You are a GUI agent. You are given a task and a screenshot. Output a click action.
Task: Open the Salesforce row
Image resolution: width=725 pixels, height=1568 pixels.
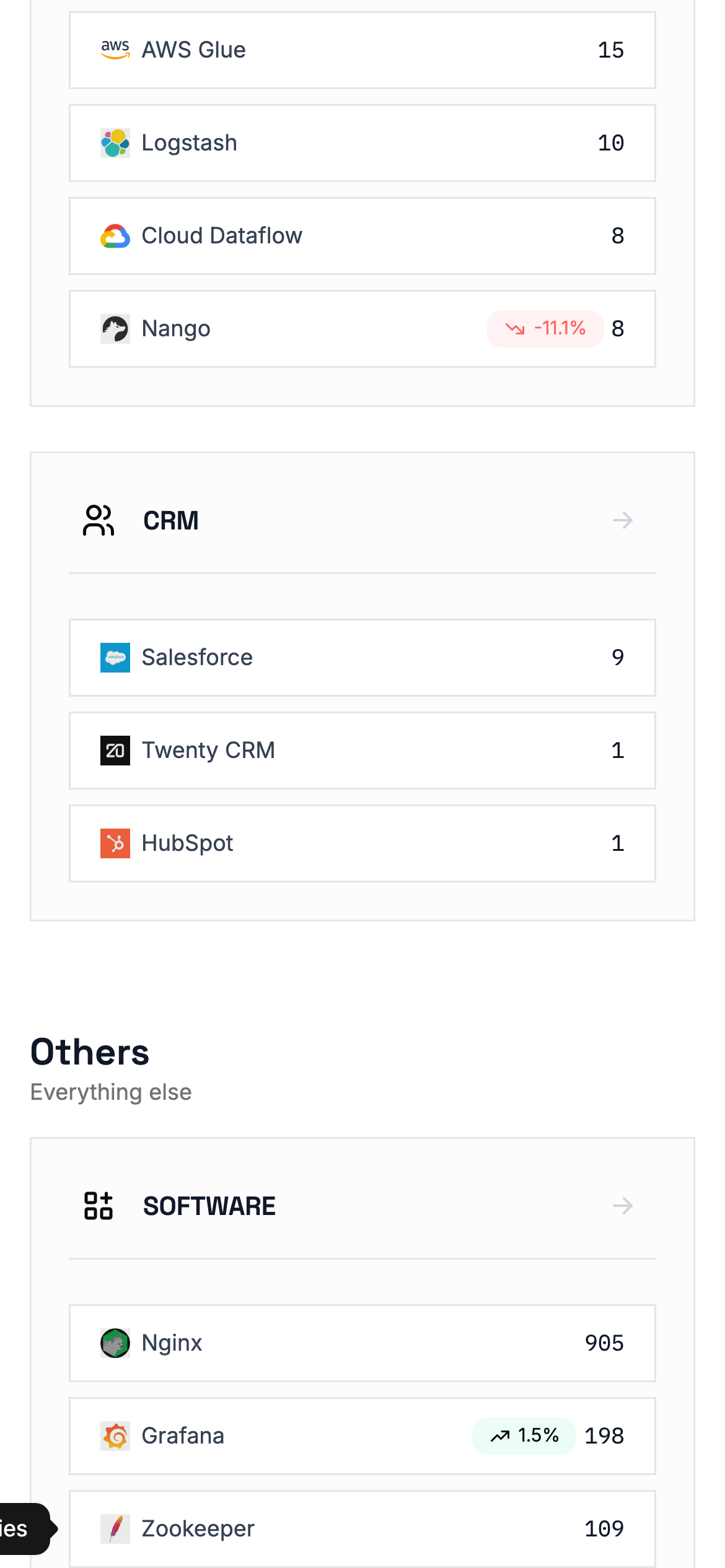[x=362, y=658]
